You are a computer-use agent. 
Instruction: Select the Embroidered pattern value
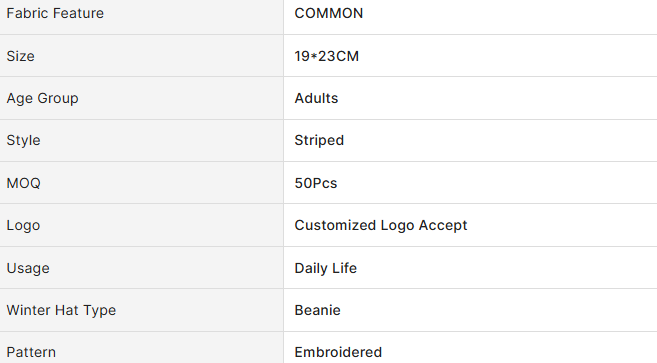(338, 352)
